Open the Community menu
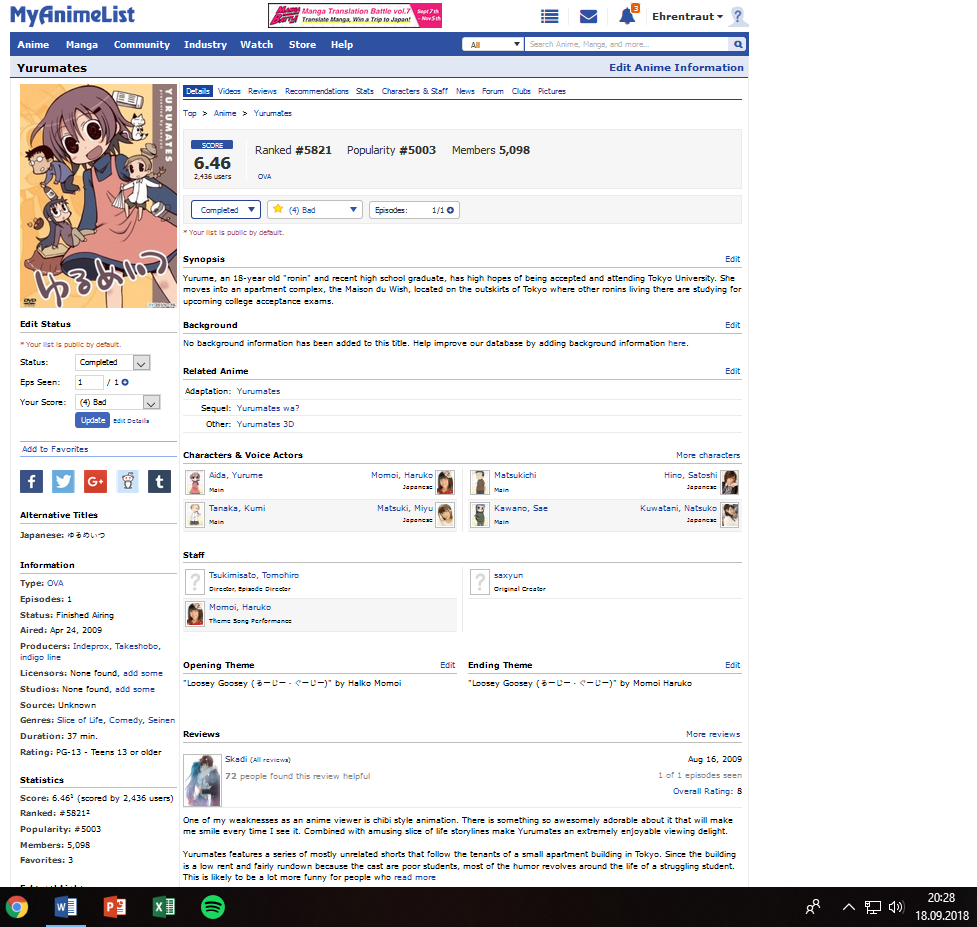This screenshot has width=977, height=927. [x=141, y=45]
